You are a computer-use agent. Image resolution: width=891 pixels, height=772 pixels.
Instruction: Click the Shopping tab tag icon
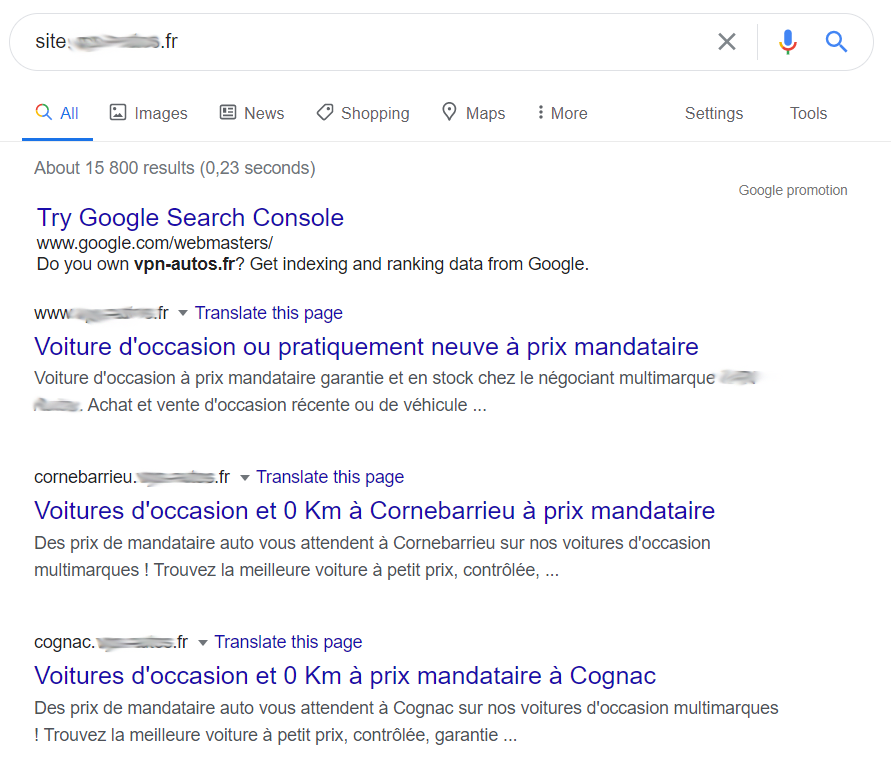pyautogui.click(x=325, y=112)
